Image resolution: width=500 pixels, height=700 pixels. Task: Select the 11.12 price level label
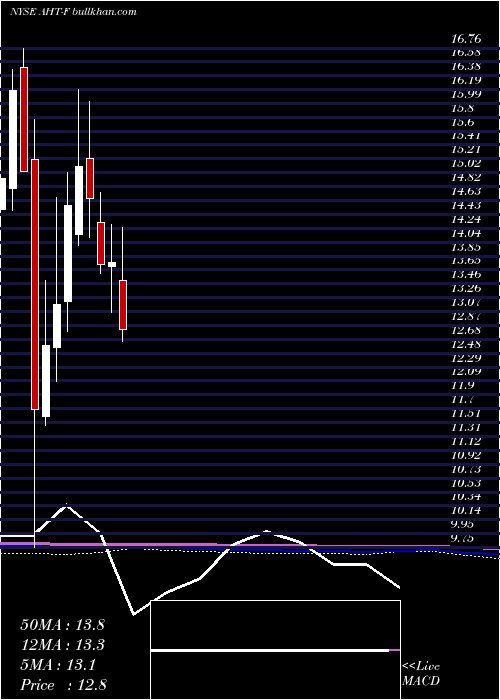pyautogui.click(x=466, y=441)
